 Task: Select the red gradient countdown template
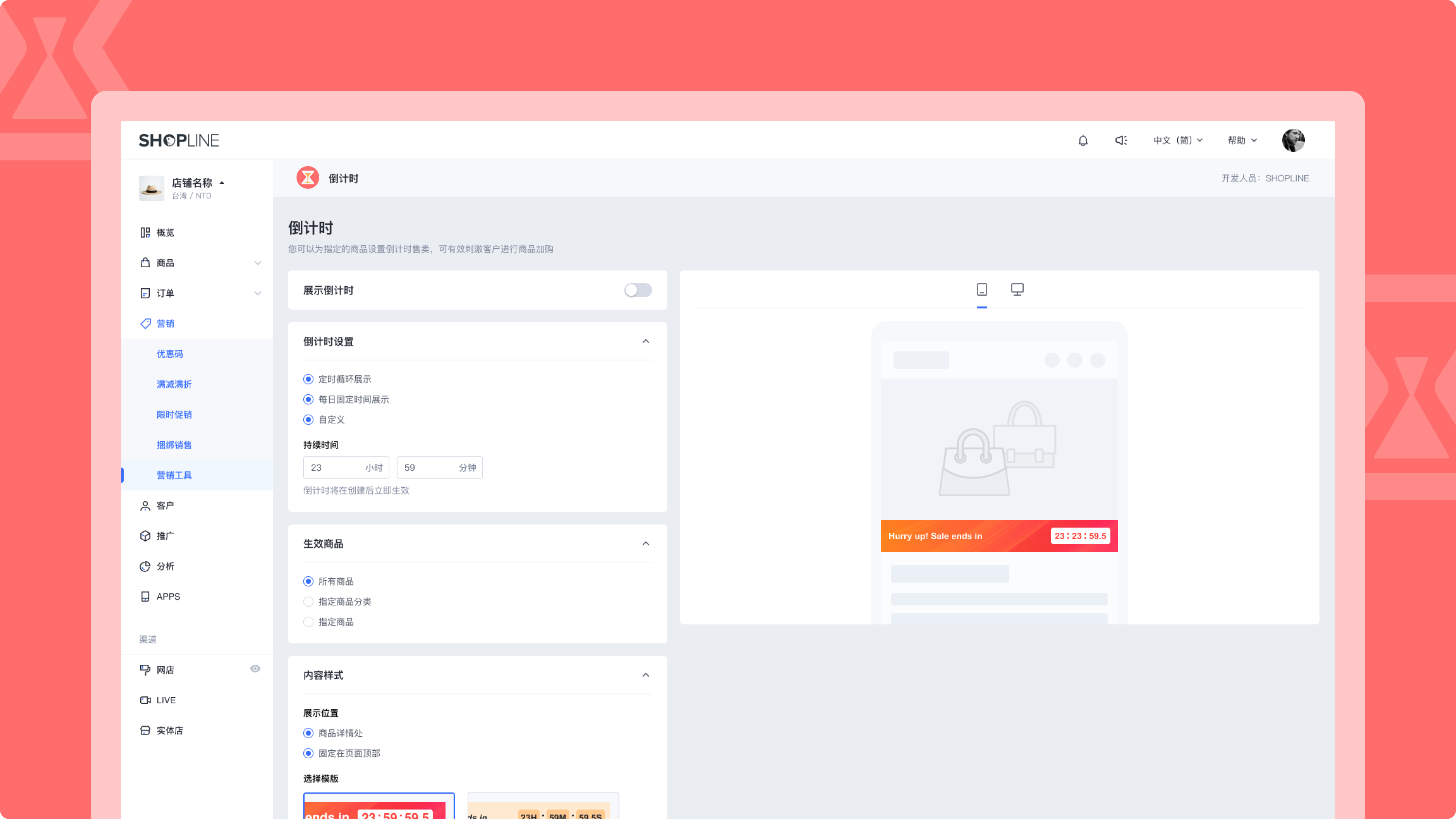click(x=379, y=807)
